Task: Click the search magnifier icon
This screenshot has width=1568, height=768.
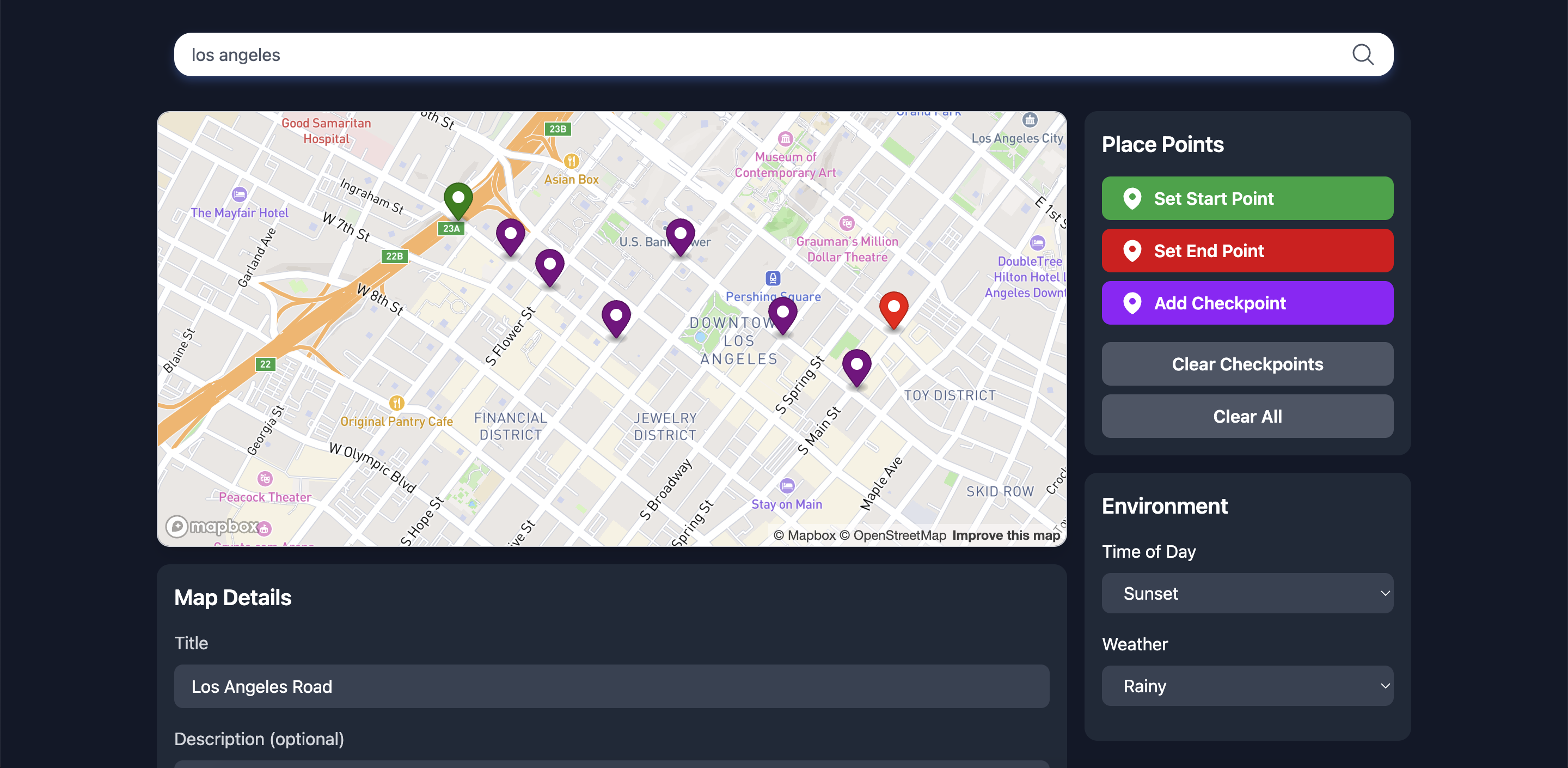Action: click(1362, 55)
